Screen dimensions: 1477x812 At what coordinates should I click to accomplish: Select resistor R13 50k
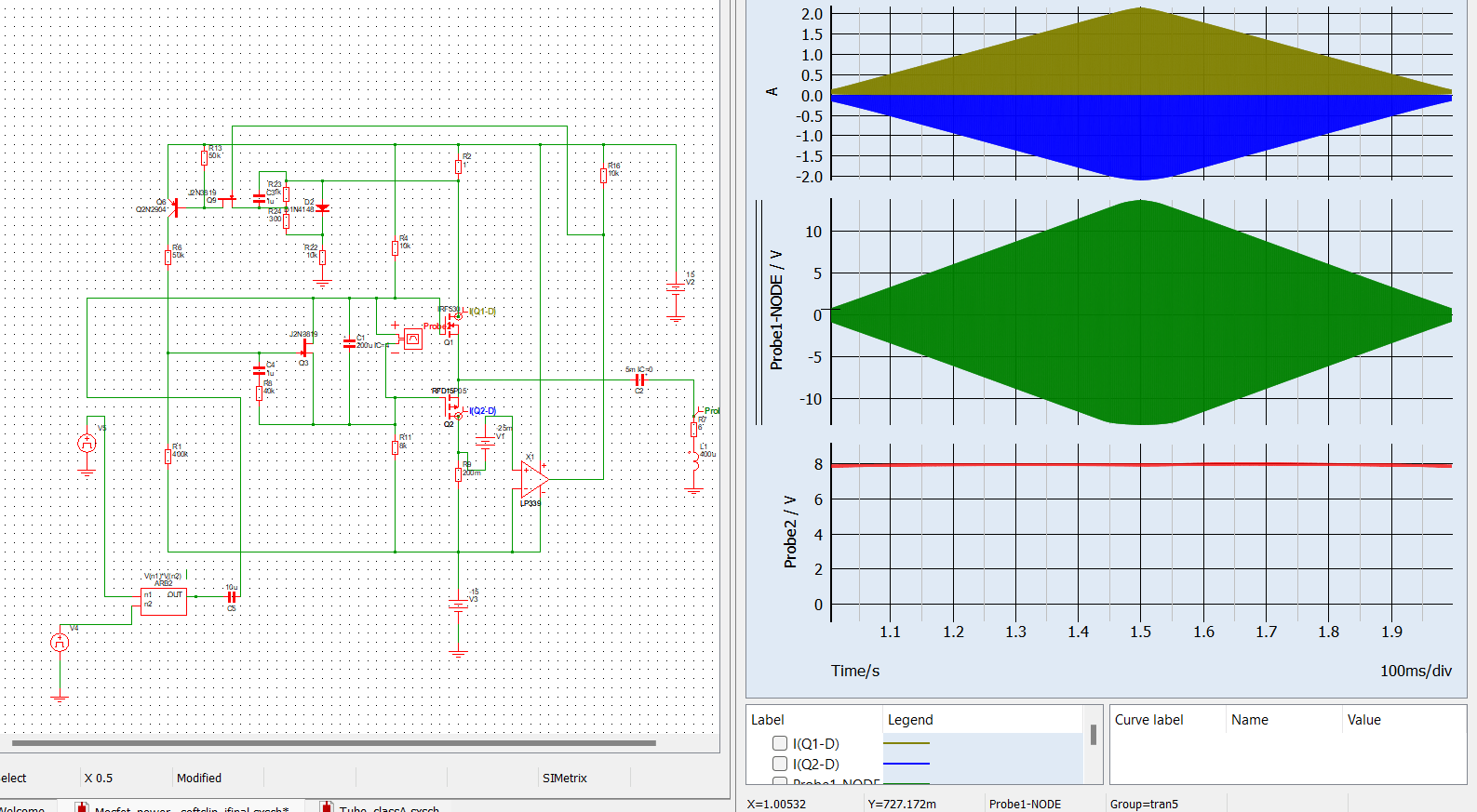point(204,158)
